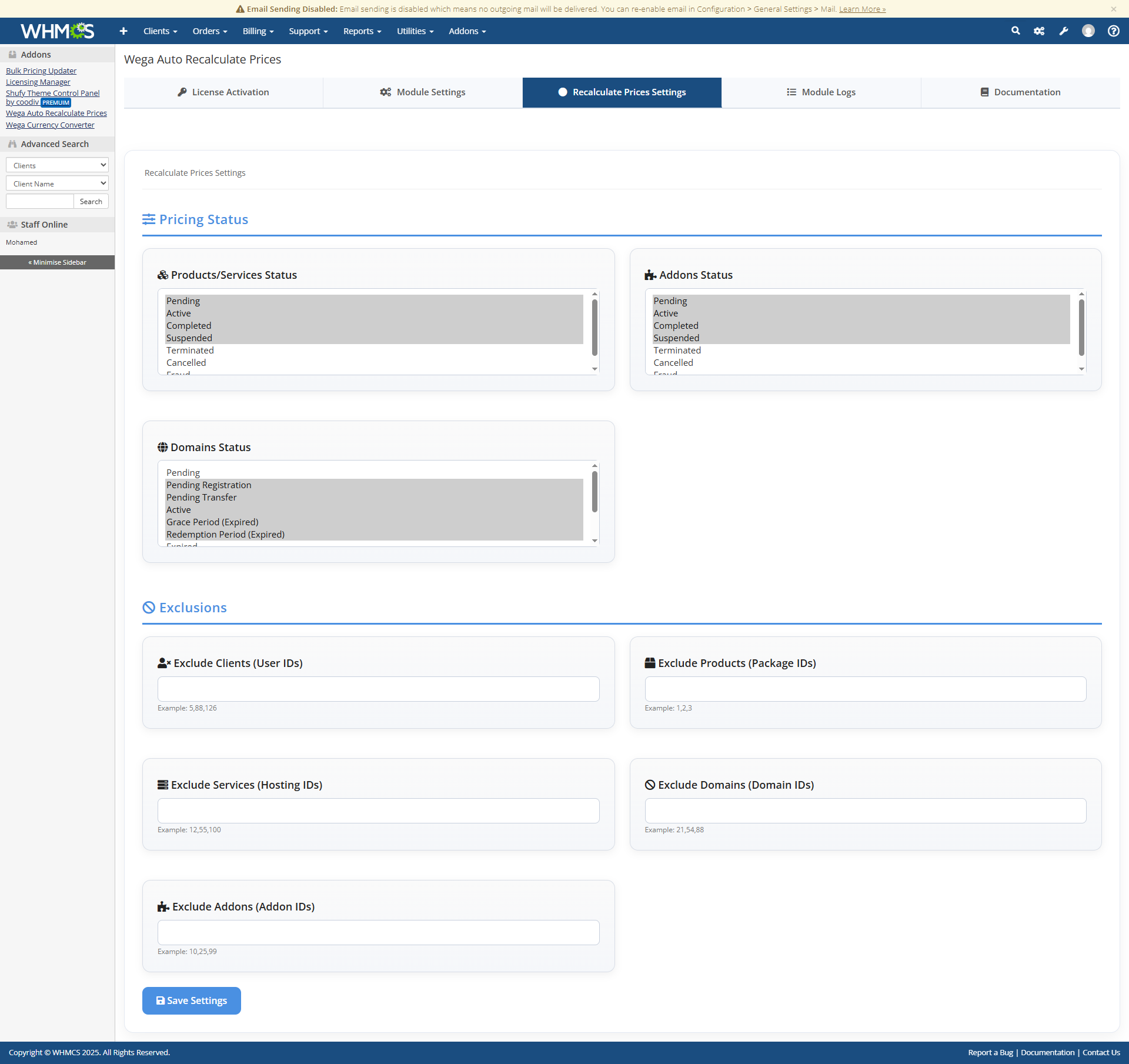This screenshot has width=1129, height=1064.
Task: Open the License Activation tab
Action: point(223,92)
